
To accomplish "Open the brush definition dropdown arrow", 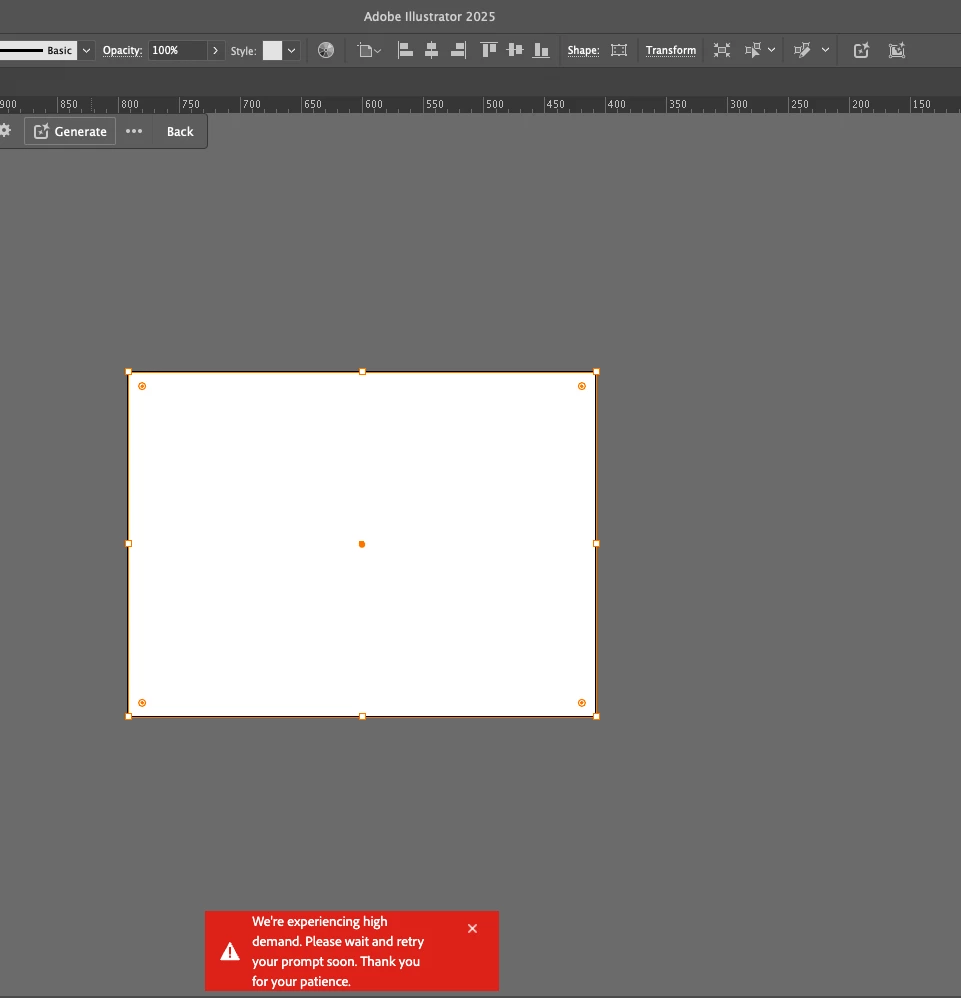I will (x=87, y=50).
